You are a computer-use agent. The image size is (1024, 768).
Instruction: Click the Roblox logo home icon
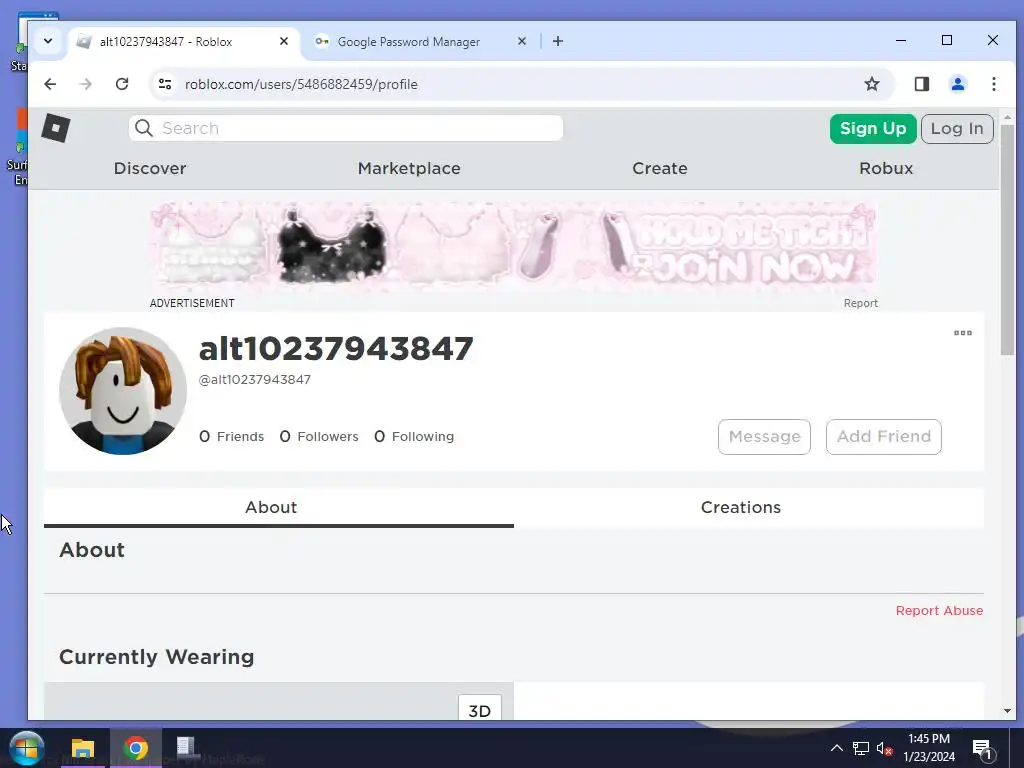pyautogui.click(x=56, y=128)
